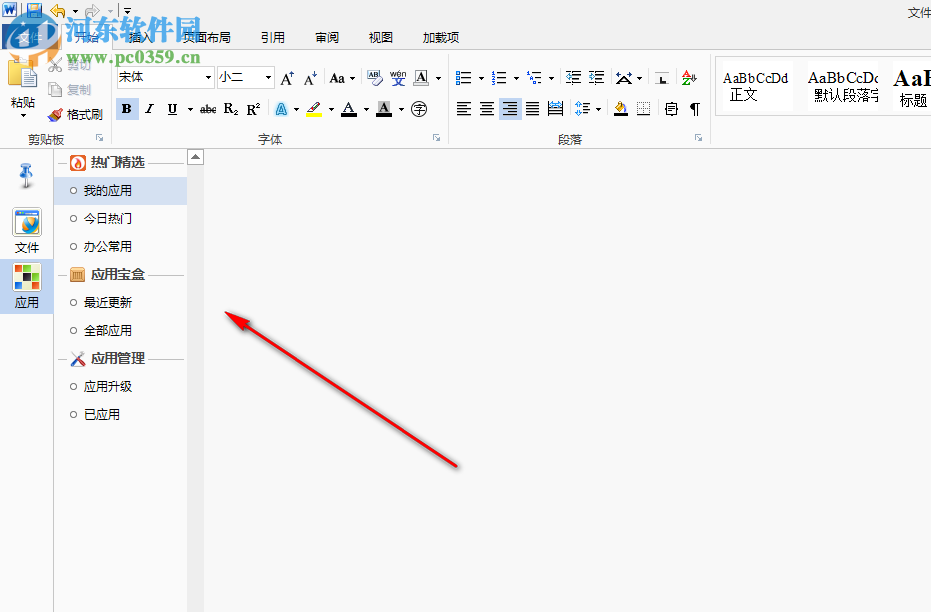Switch to the 插入 ribbon tab

[x=139, y=37]
